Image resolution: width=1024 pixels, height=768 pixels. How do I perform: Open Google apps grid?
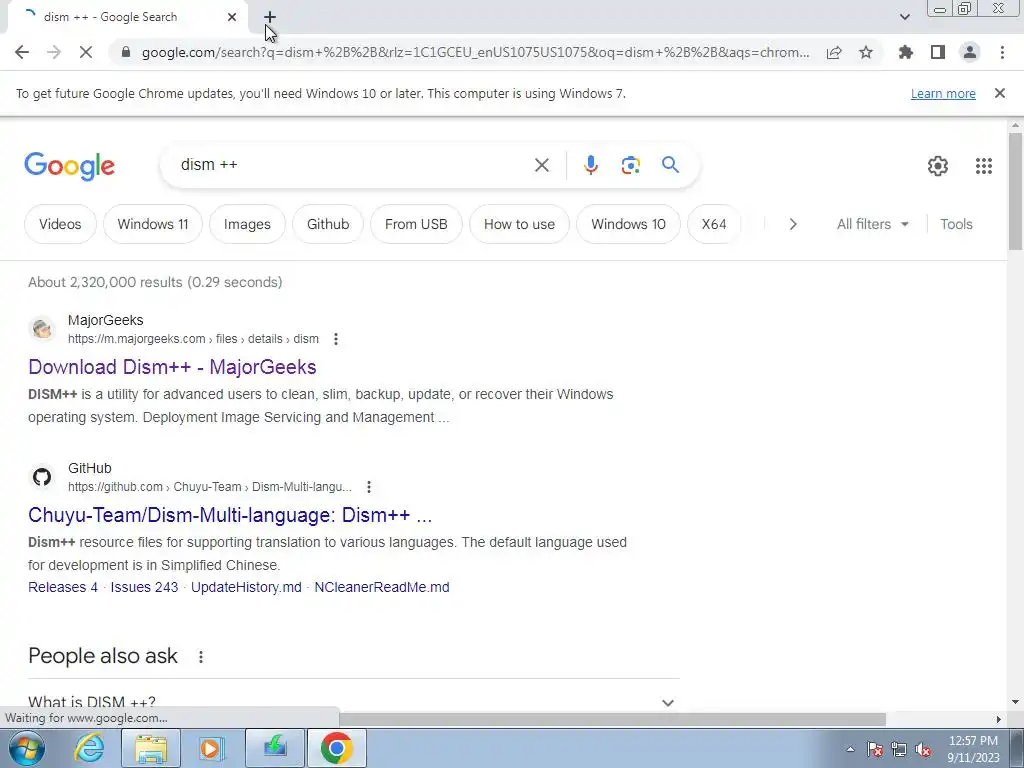(984, 166)
